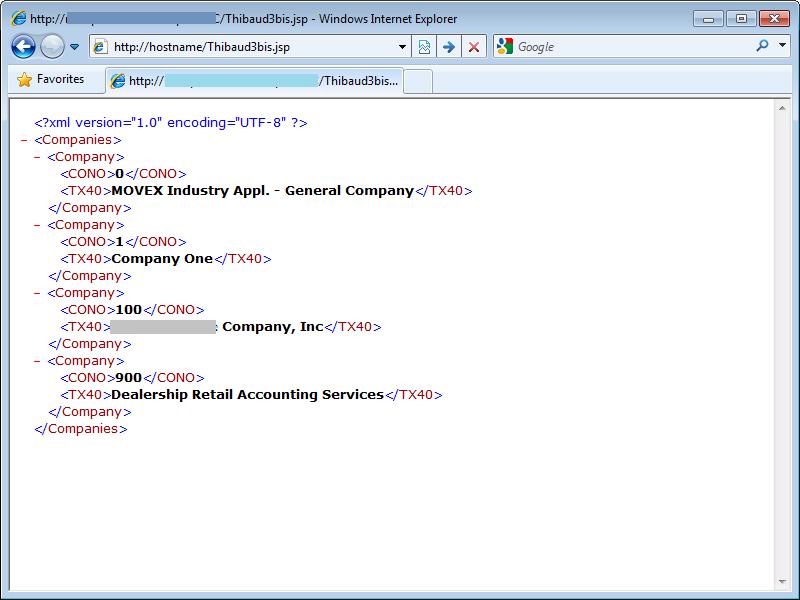Open the Favorites star button

[x=51, y=80]
